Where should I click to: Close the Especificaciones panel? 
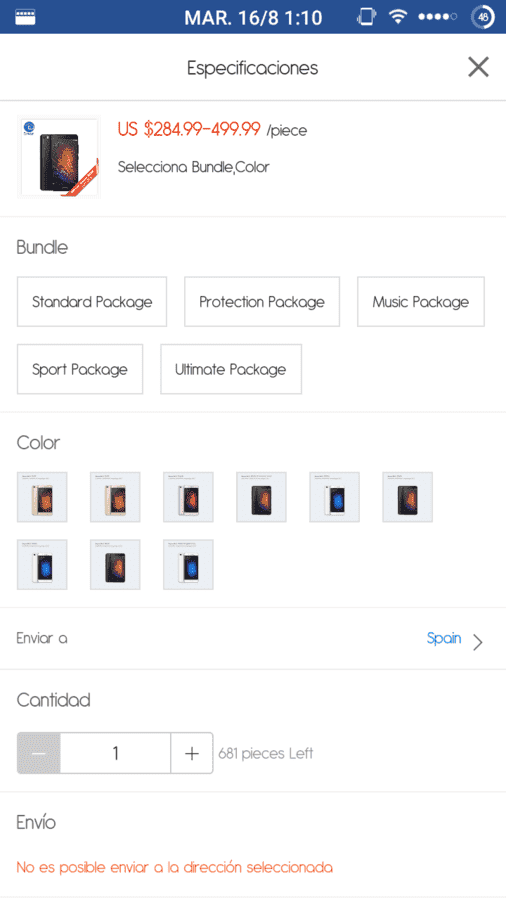point(478,67)
